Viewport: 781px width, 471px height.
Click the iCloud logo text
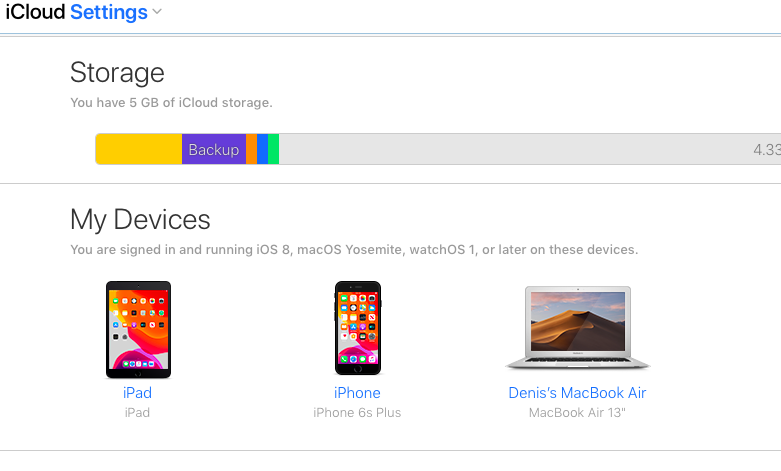(35, 12)
